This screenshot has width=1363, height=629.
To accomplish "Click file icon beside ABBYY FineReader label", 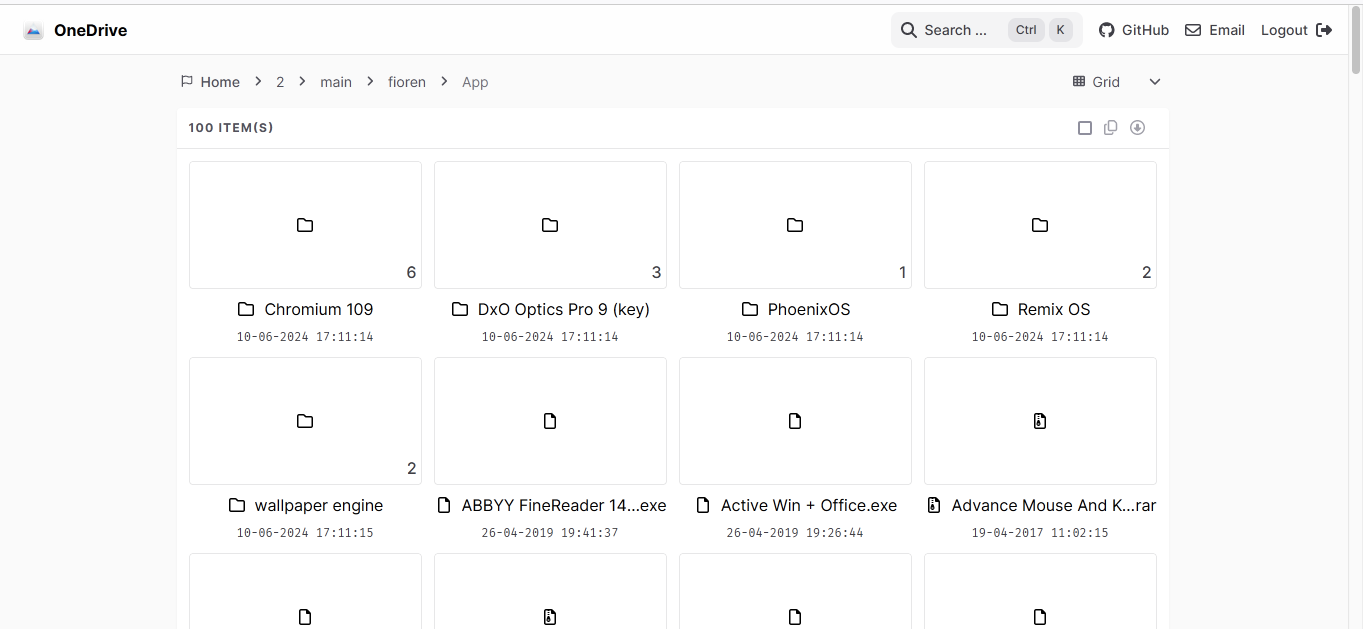I will 445,505.
